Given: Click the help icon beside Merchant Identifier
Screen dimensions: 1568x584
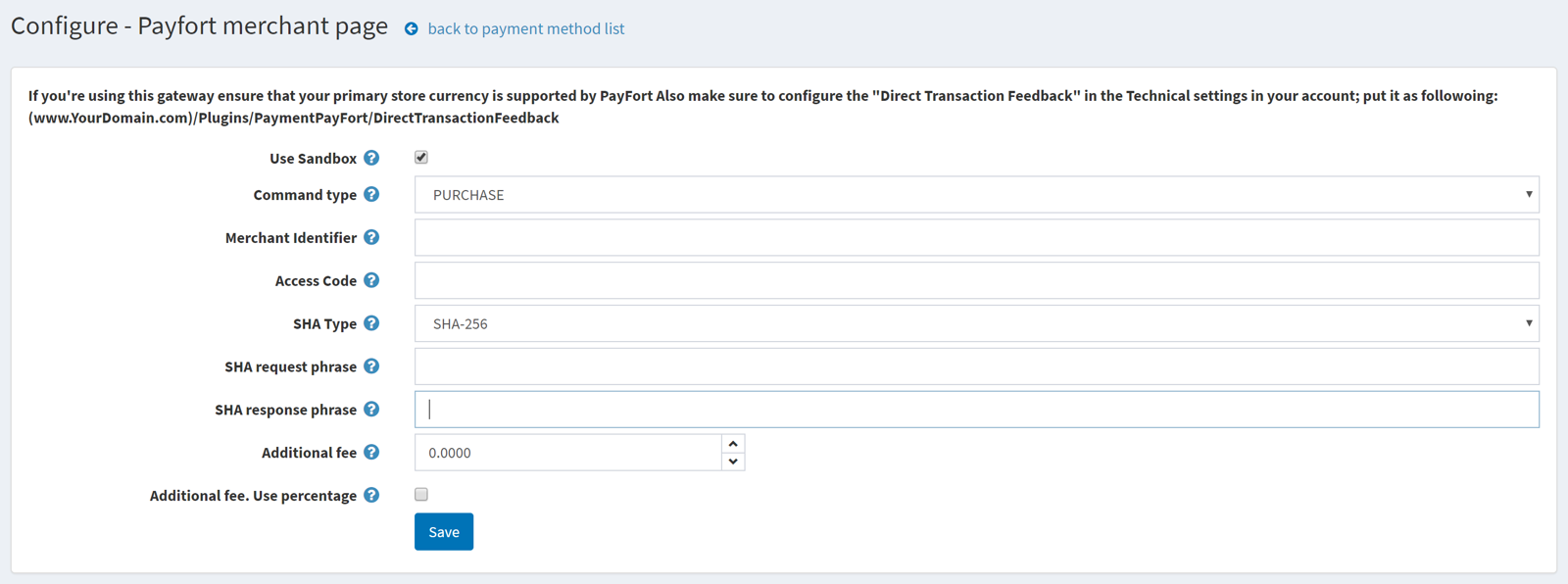Looking at the screenshot, I should point(371,237).
